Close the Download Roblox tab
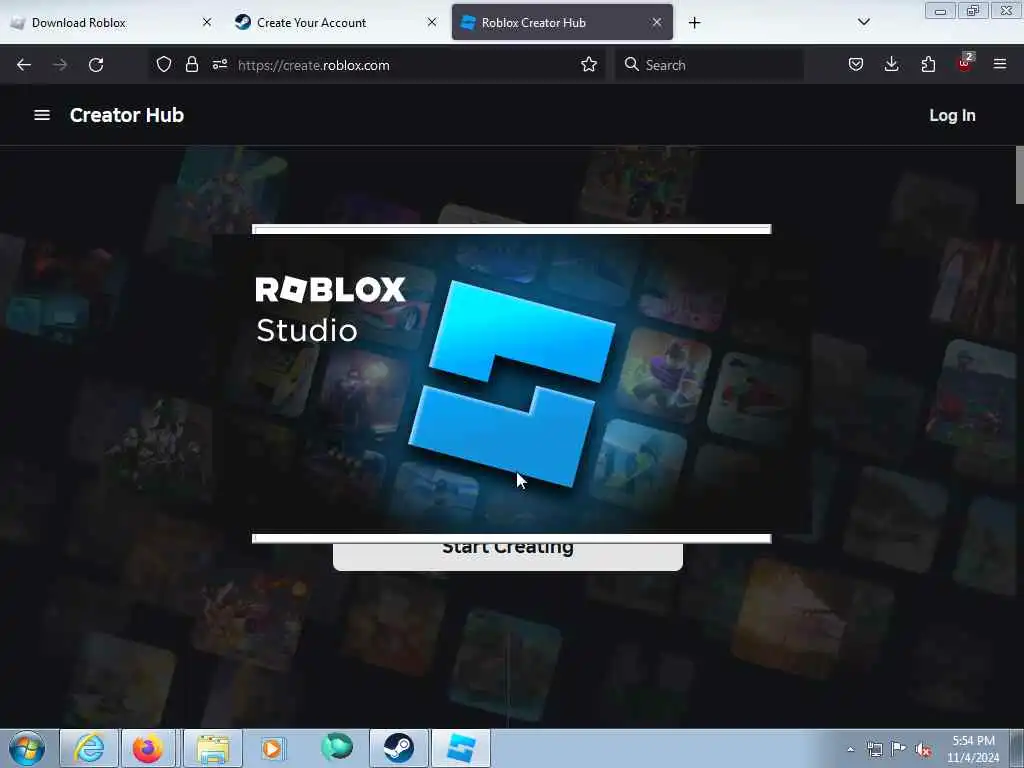 (206, 22)
